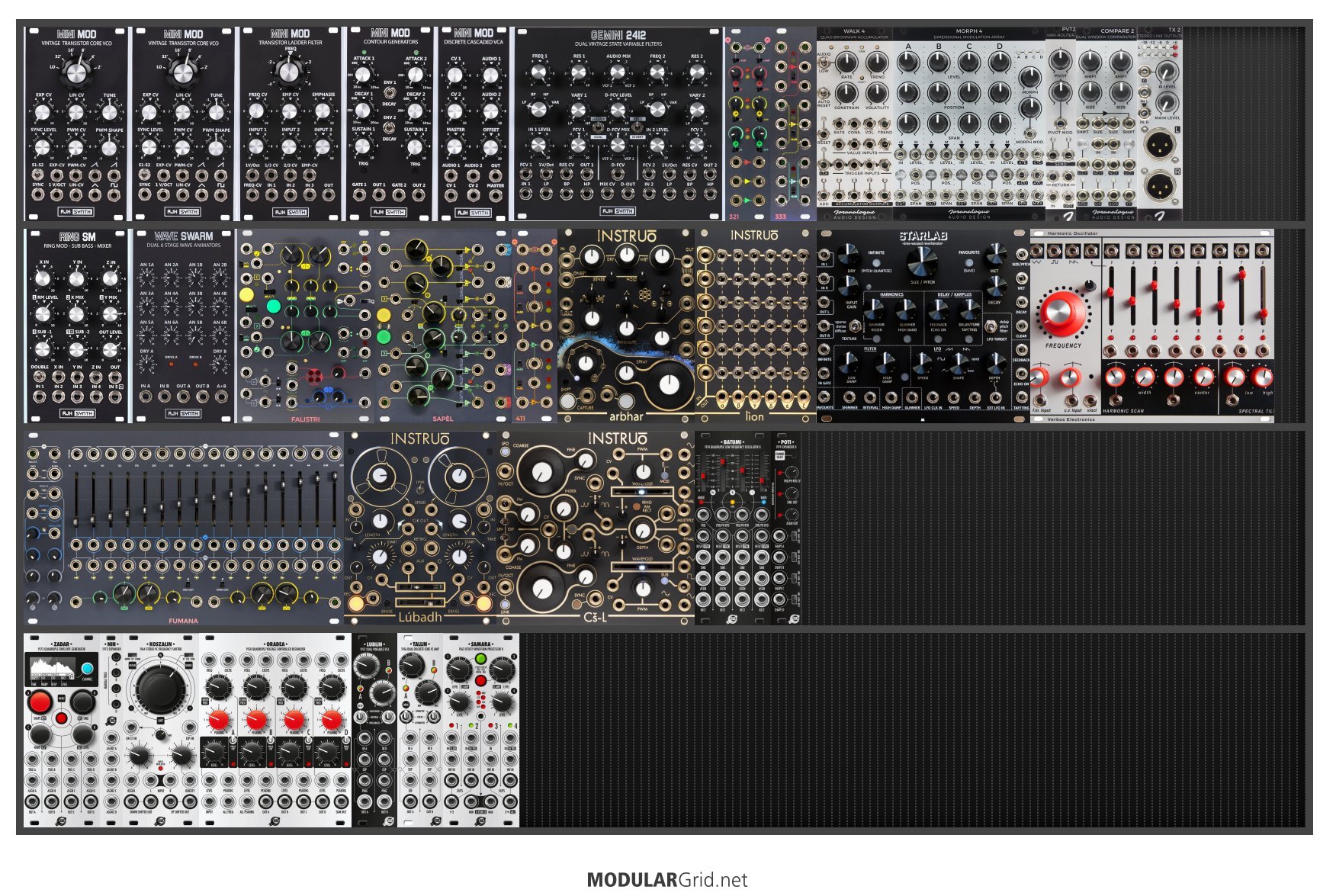Viewport: 1336px width, 896px height.
Task: Click the L XLR connector on TX 2
Action: click(1159, 143)
